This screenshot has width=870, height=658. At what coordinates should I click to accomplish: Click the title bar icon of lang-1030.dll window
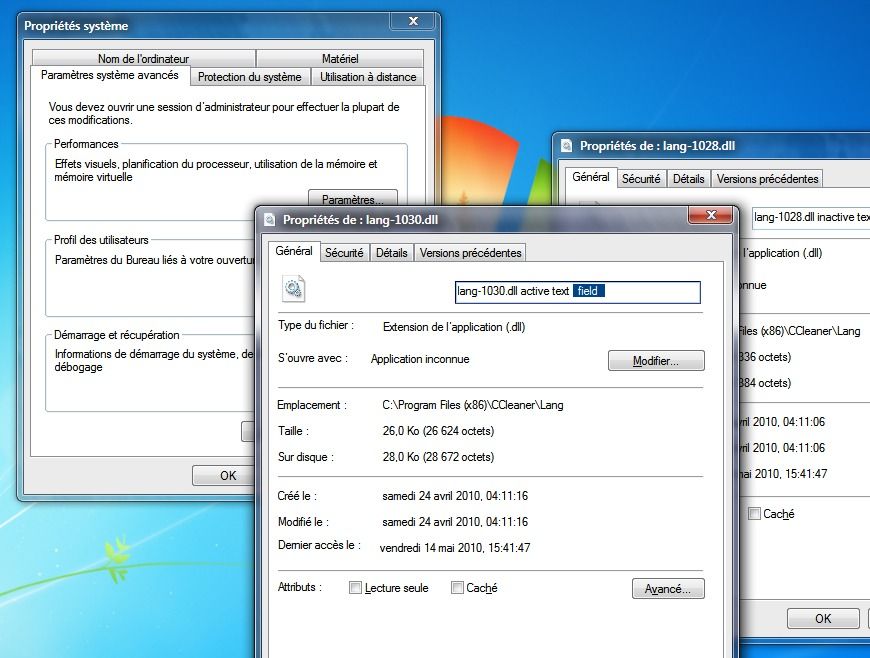(270, 220)
